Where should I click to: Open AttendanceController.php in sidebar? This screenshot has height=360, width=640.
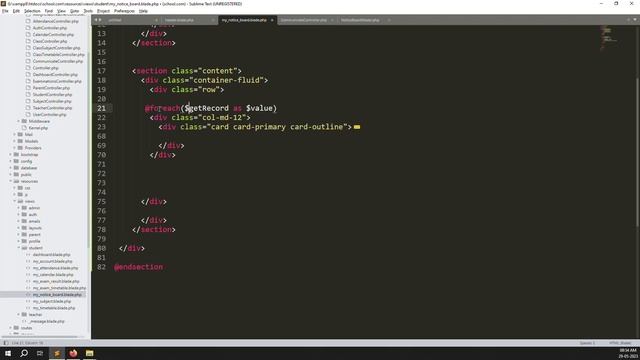coord(55,21)
